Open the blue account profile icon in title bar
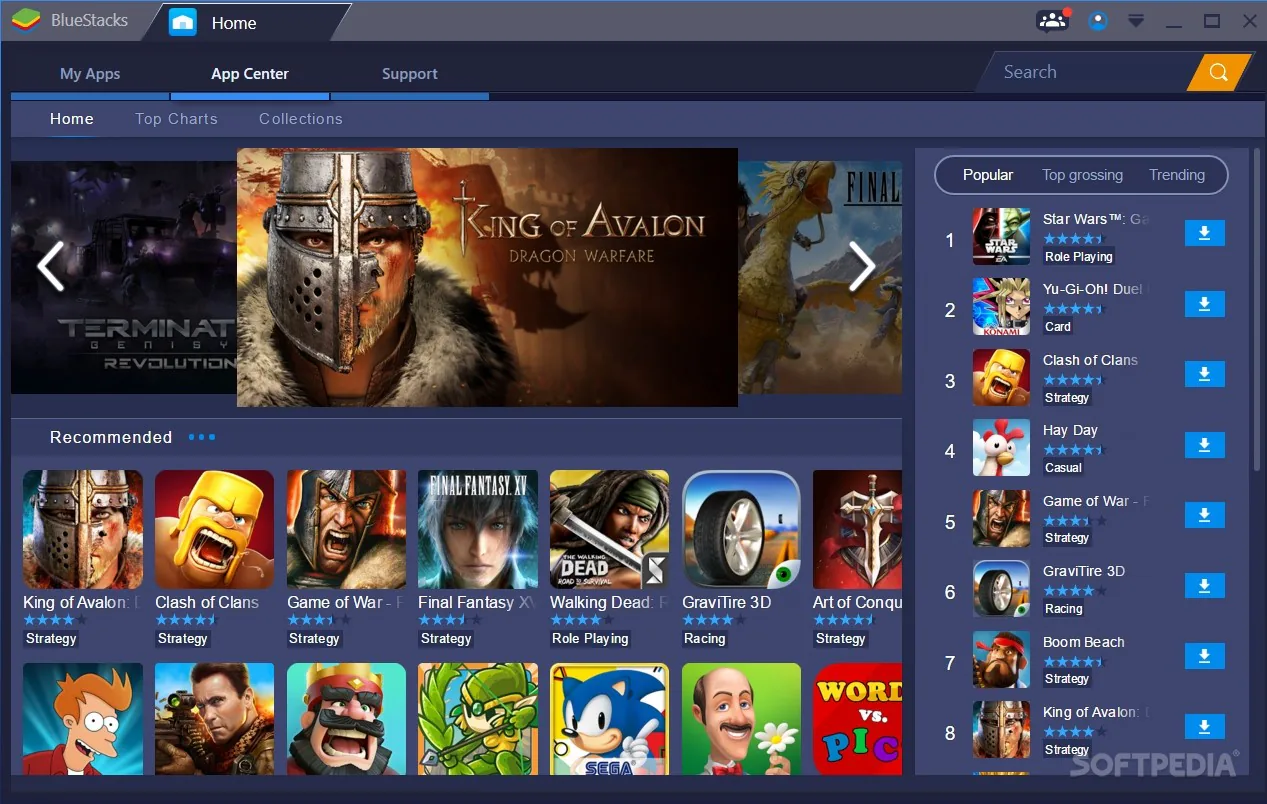The width and height of the screenshot is (1267, 804). coord(1098,21)
